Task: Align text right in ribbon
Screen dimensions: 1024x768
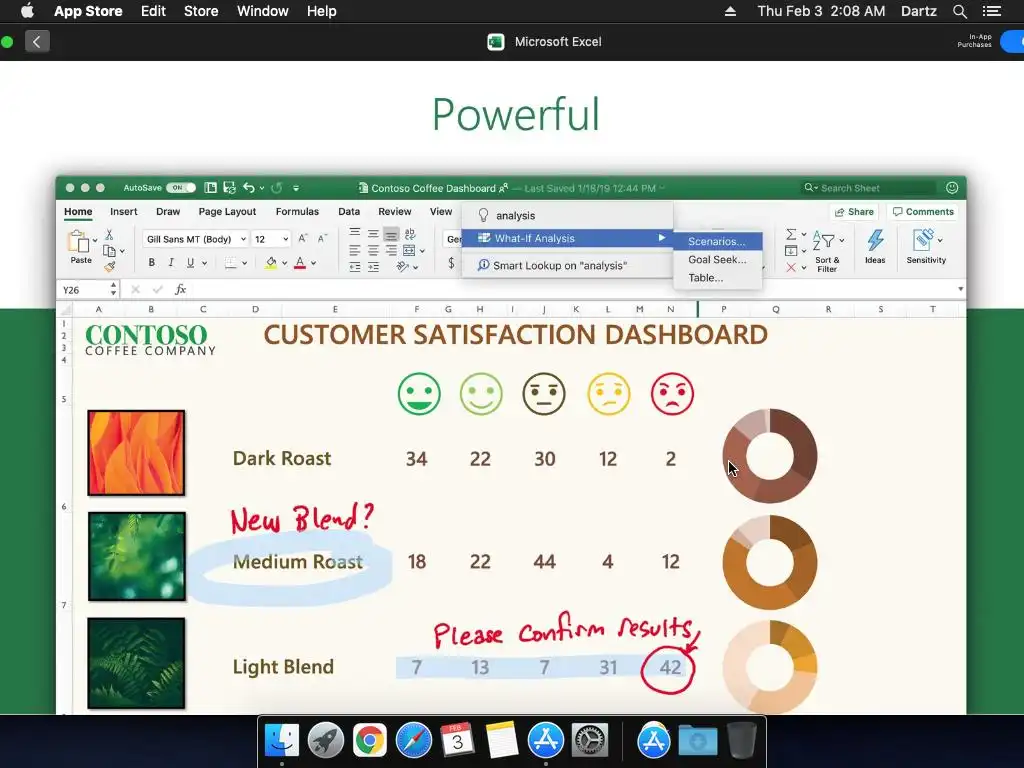Action: (x=391, y=251)
